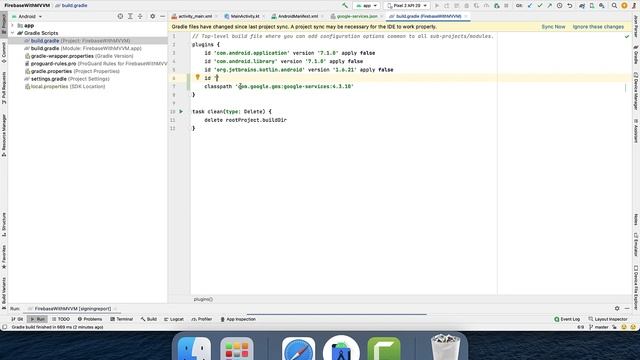Click the Git push arrow icon
Screen dimensions: 640x360
[x=549, y=6]
